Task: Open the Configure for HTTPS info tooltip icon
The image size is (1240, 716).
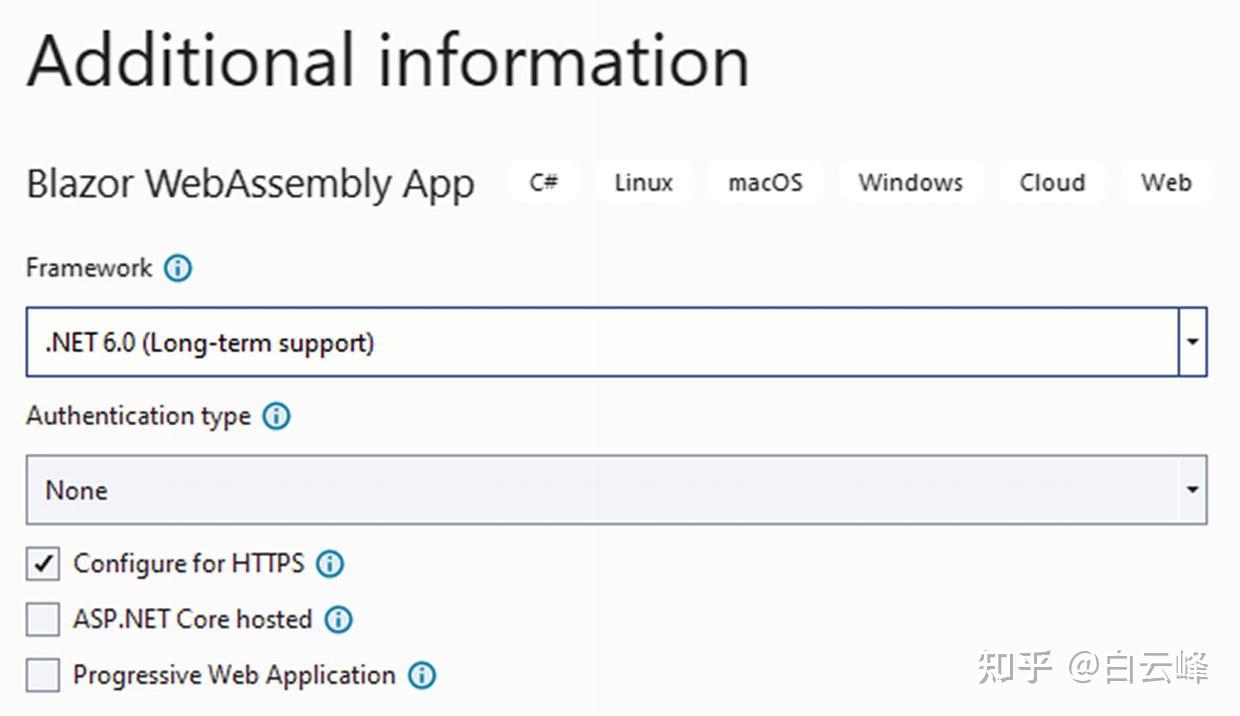Action: point(330,564)
